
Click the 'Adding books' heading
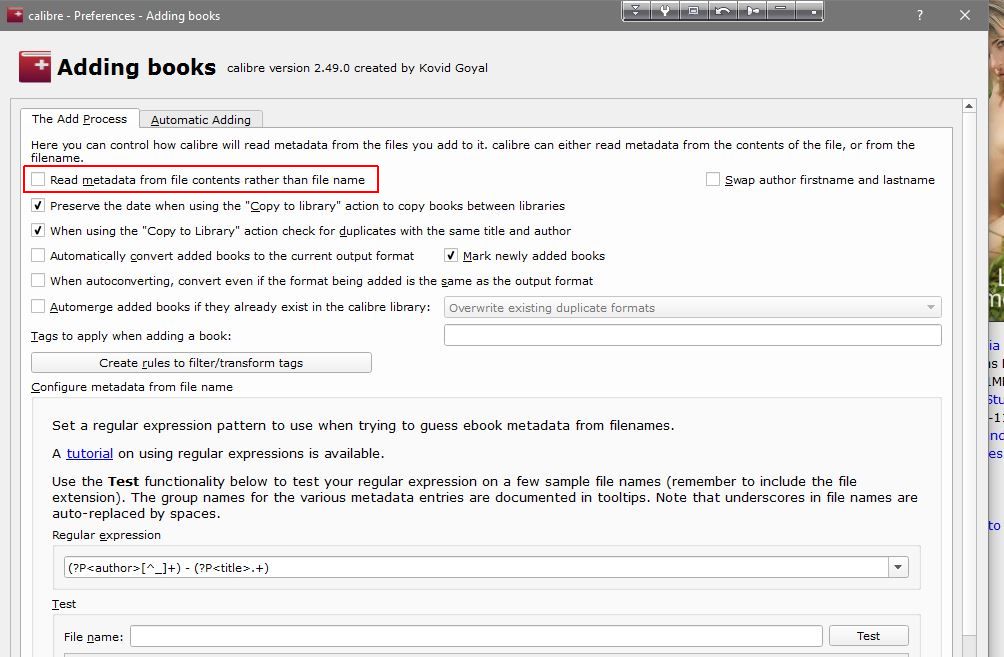click(x=136, y=67)
